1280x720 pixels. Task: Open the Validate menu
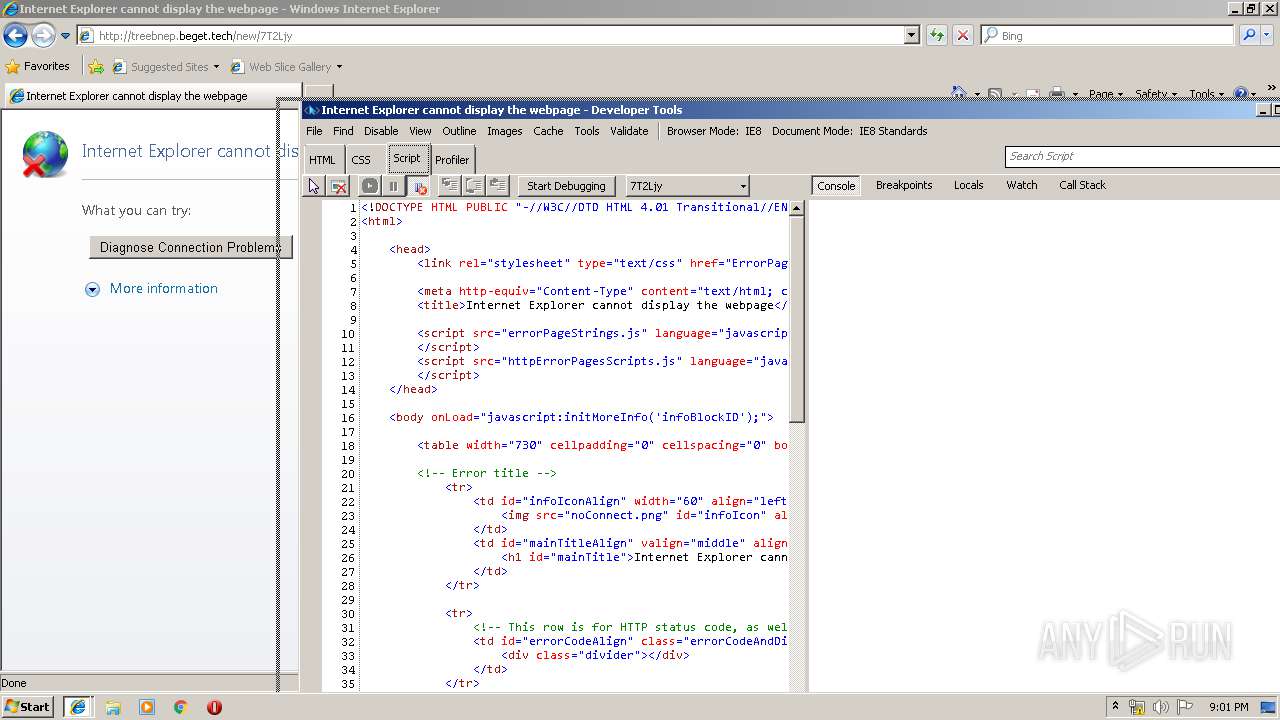[x=629, y=131]
